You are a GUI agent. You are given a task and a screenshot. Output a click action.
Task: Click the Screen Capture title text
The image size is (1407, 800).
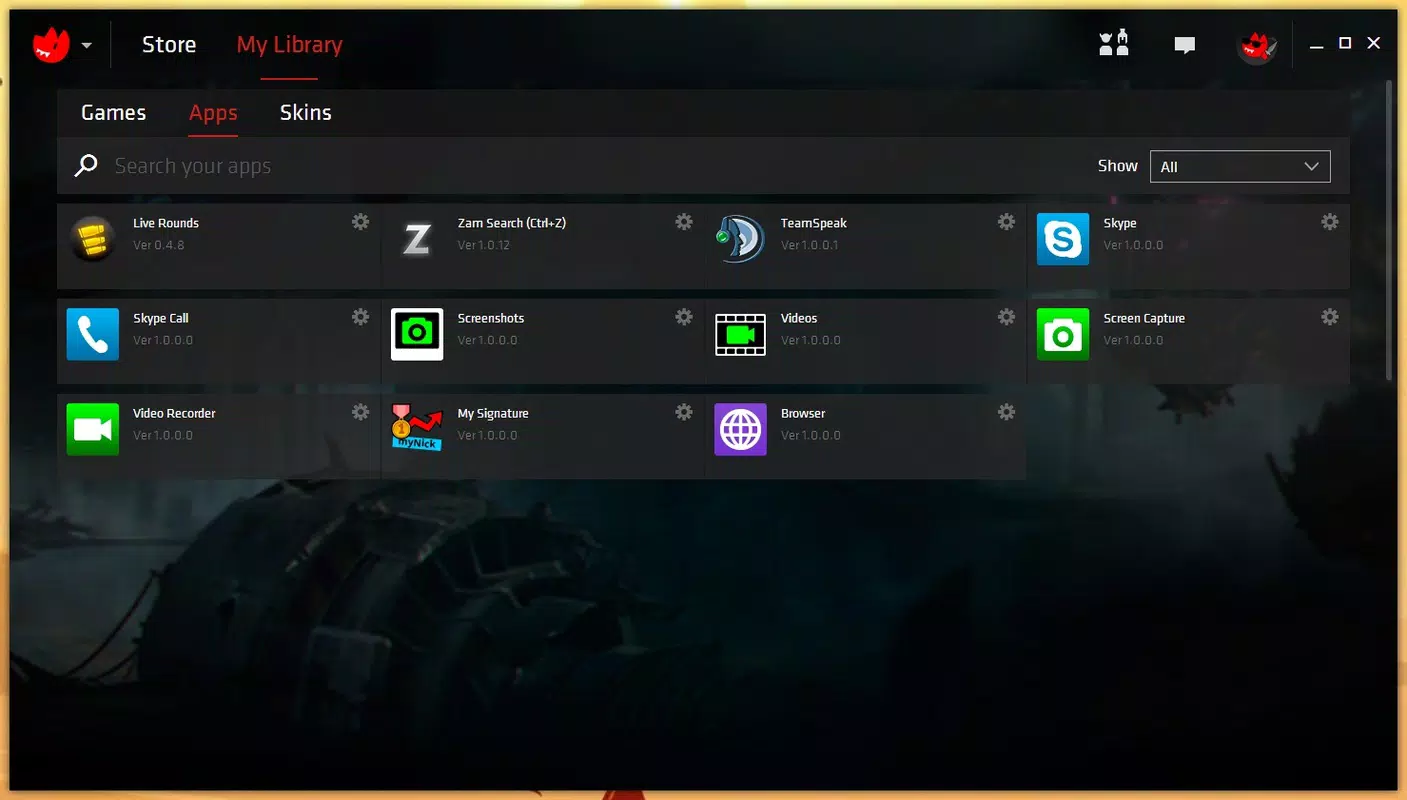[x=1144, y=318]
